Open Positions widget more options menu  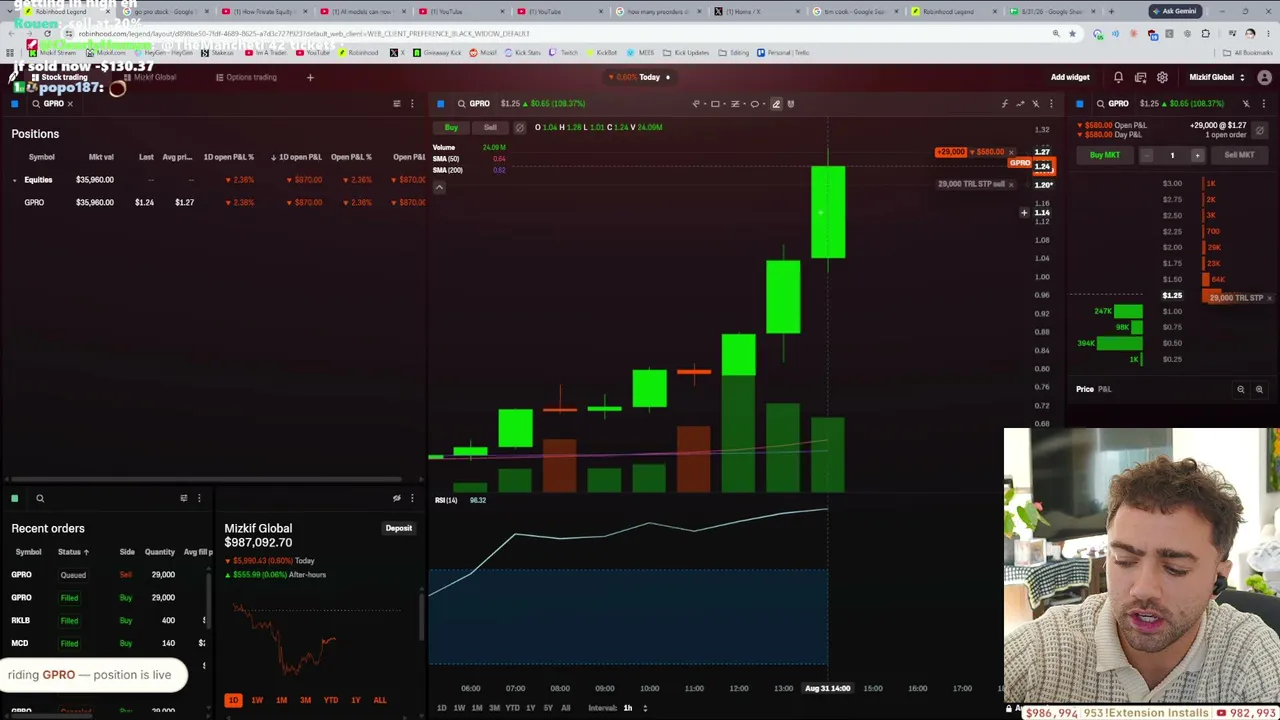tap(411, 103)
